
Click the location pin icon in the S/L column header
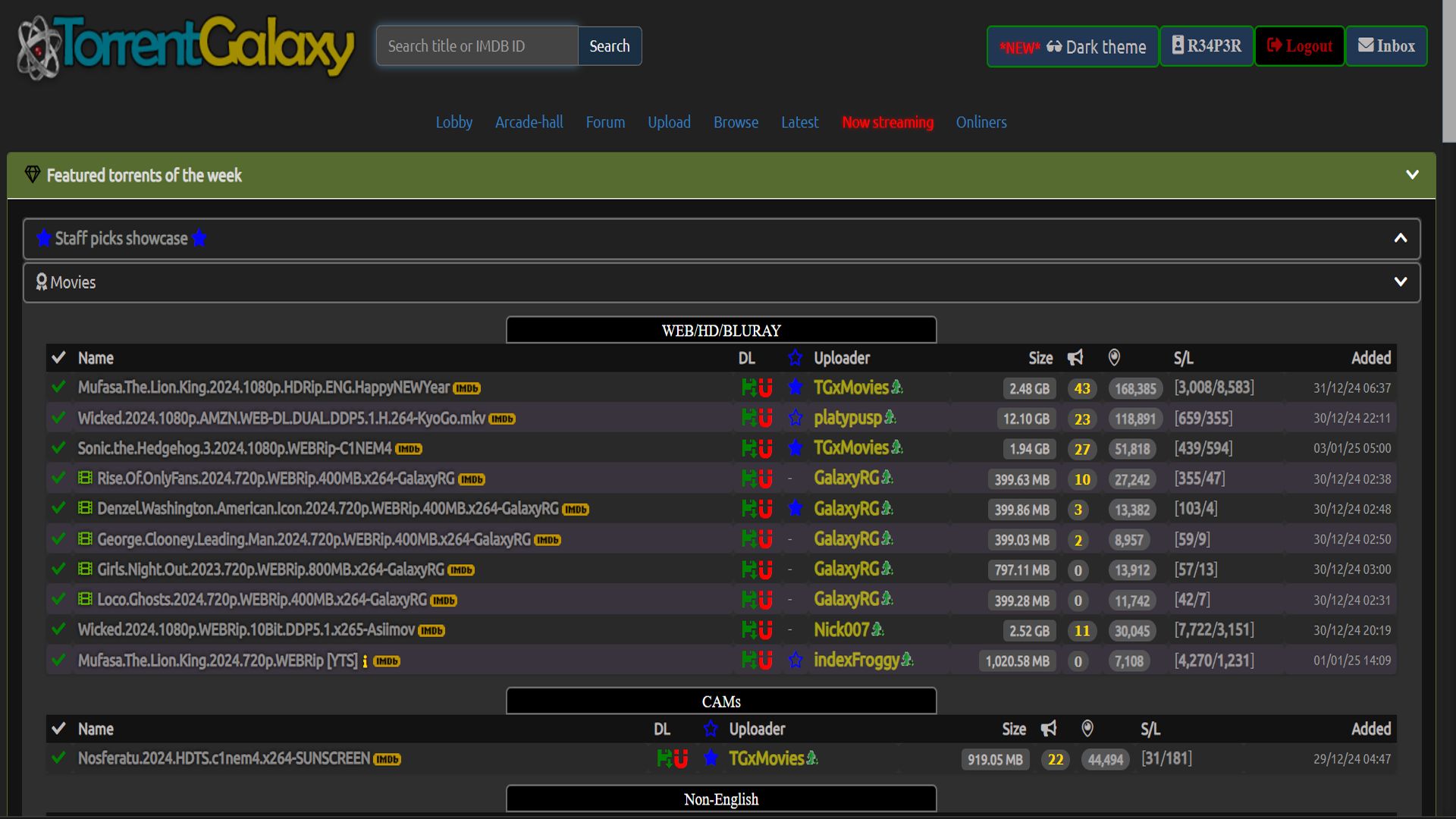click(1113, 358)
